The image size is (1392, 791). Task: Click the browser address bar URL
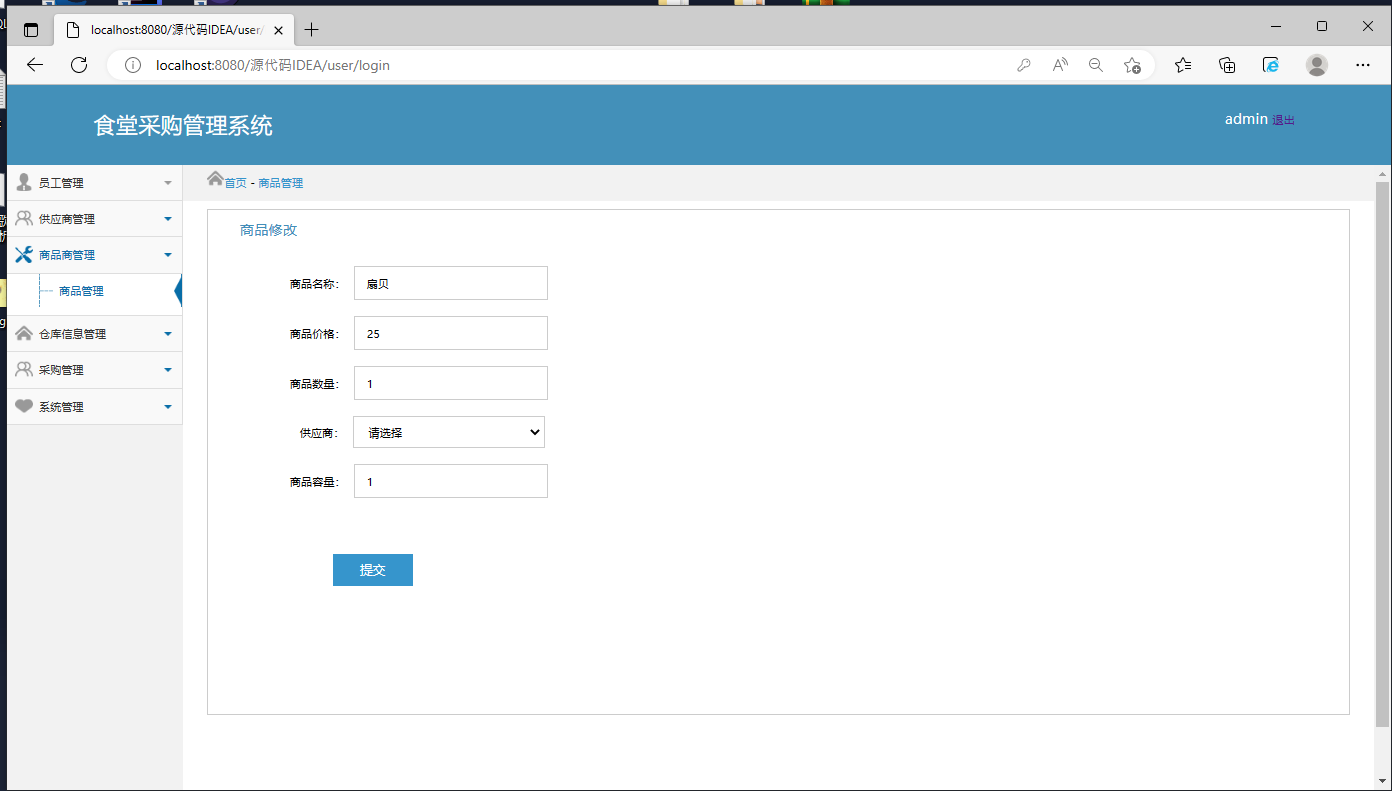[x=273, y=65]
